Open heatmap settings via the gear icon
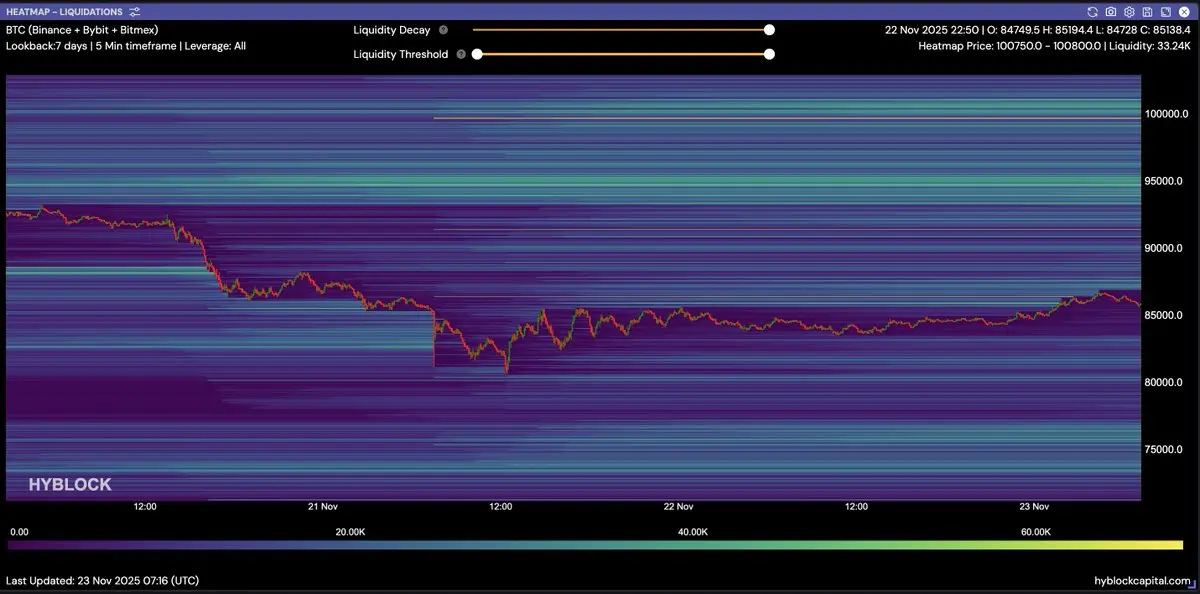 pos(1129,12)
